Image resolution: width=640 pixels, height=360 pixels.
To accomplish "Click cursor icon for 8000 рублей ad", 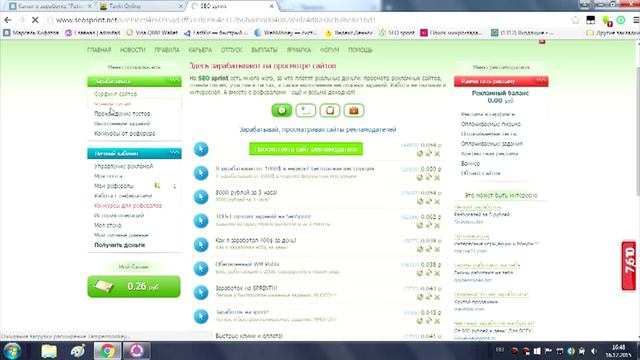I will (x=201, y=197).
